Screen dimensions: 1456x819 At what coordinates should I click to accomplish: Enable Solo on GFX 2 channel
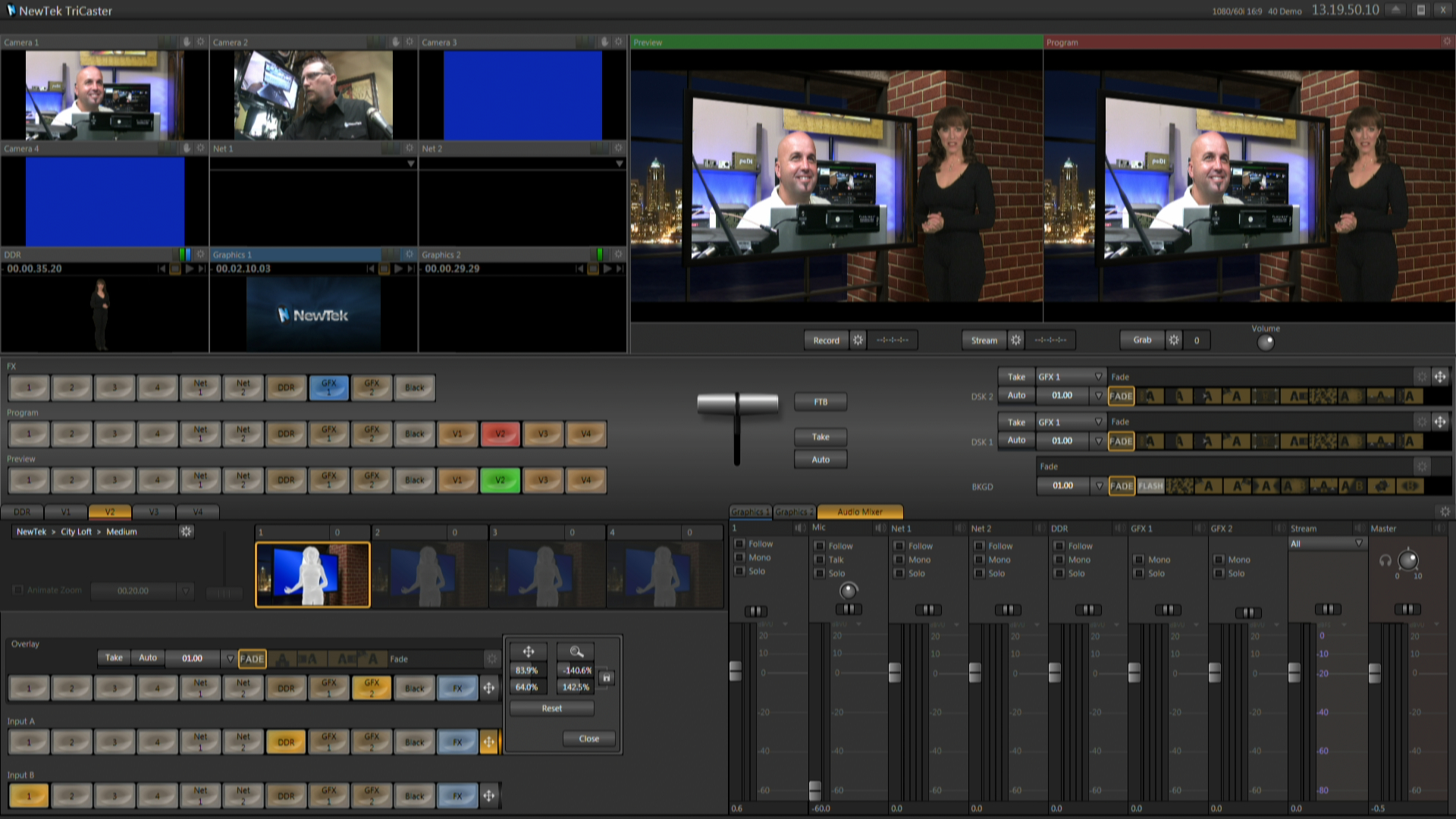(x=1219, y=573)
